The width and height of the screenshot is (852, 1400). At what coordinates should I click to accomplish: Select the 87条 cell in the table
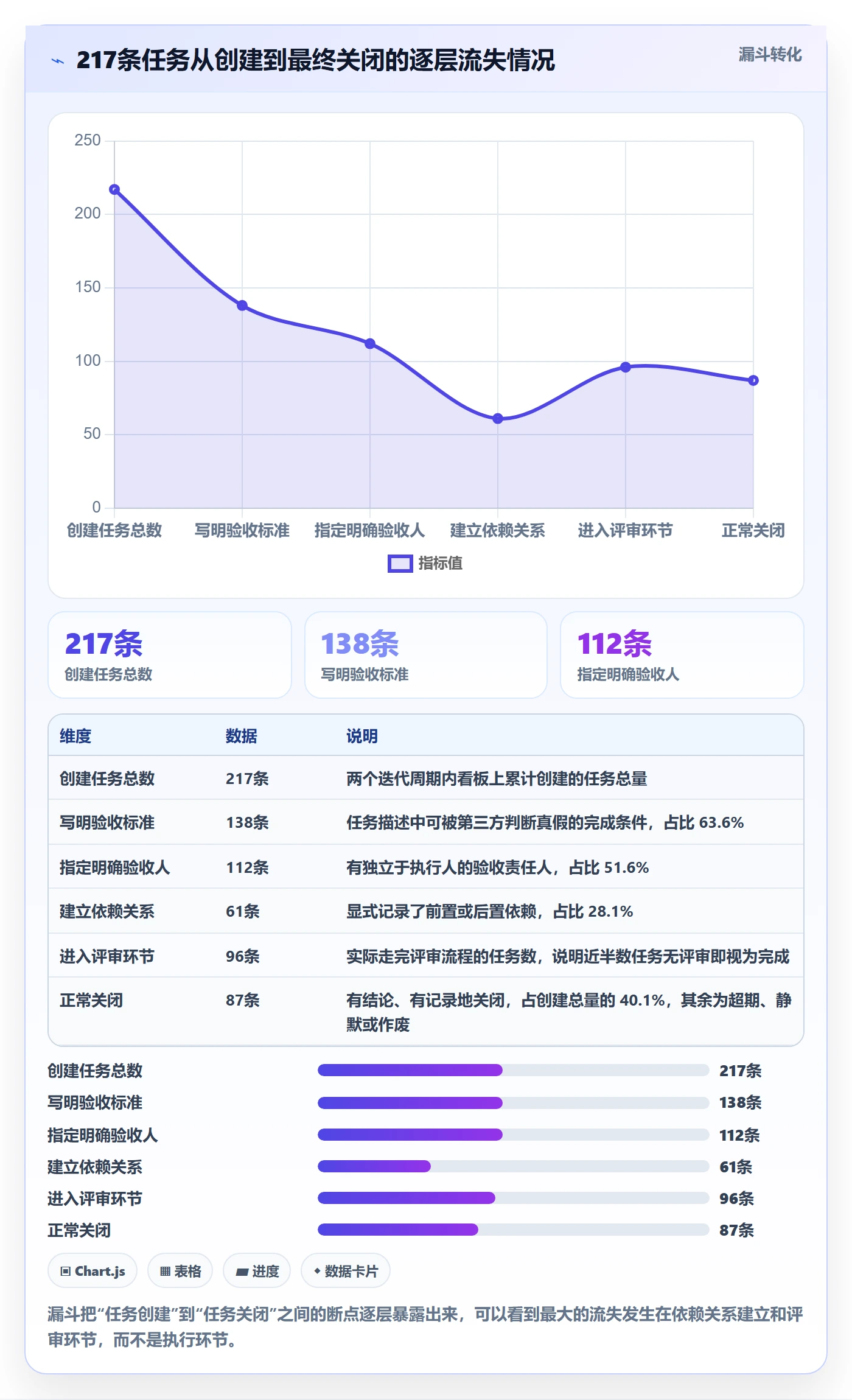(x=243, y=1000)
